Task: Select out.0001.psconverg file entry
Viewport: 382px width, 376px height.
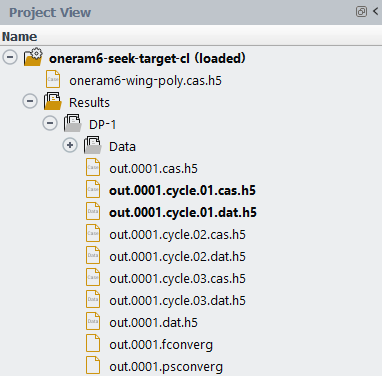Action: [166, 367]
